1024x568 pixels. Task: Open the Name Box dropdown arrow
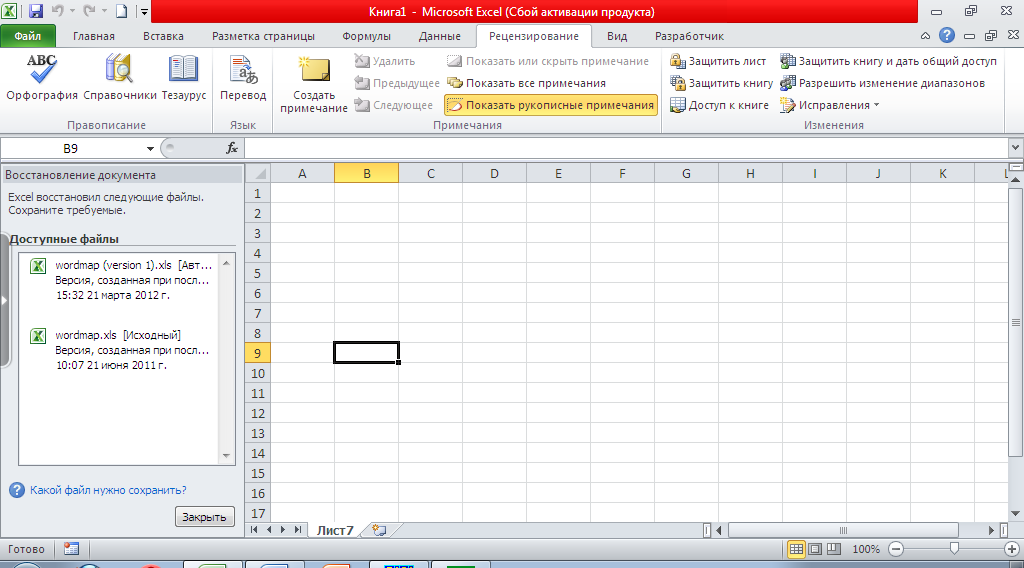150,149
